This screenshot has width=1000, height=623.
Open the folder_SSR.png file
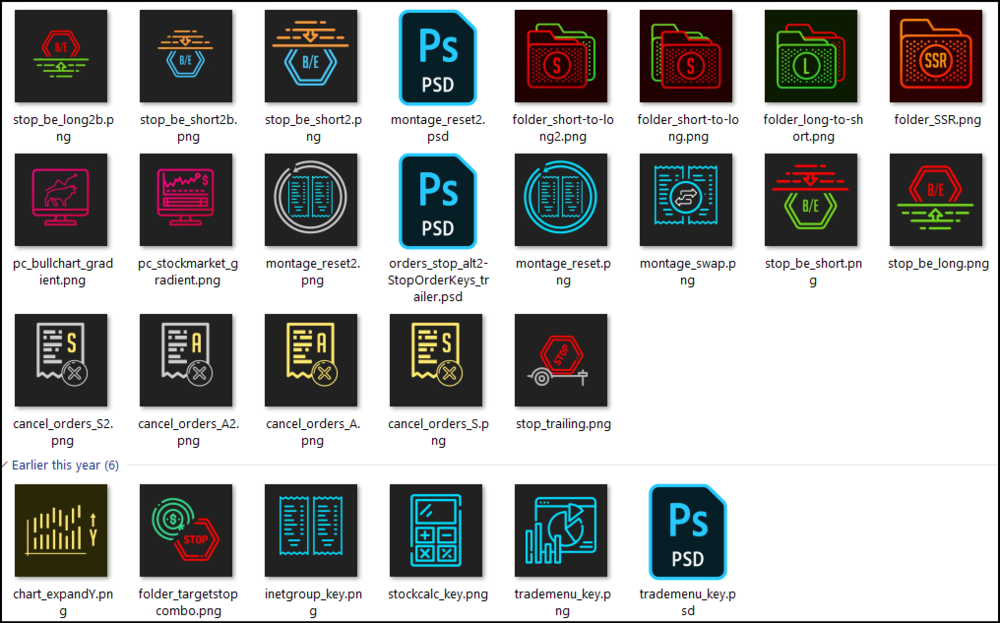(x=937, y=57)
